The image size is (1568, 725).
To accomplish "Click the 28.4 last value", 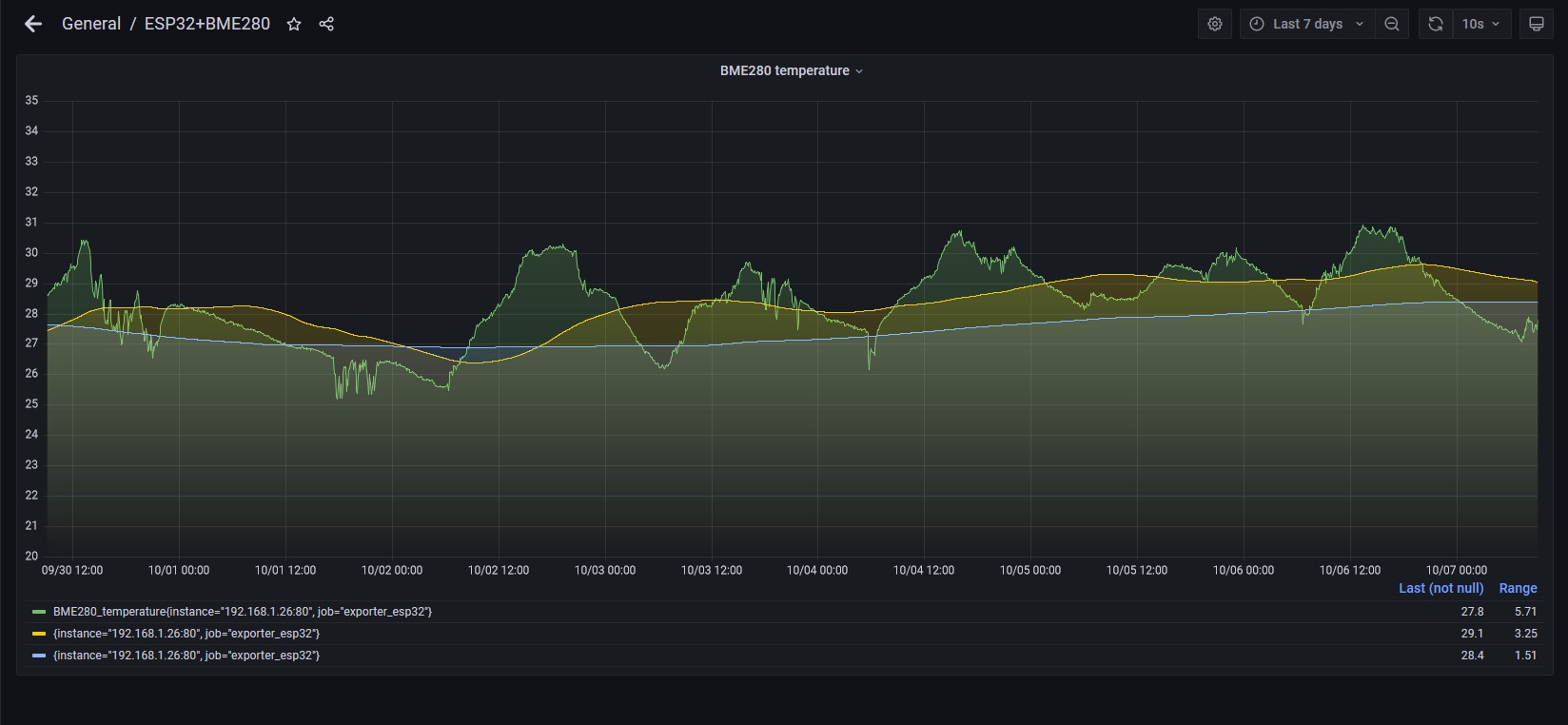I will click(x=1472, y=656).
